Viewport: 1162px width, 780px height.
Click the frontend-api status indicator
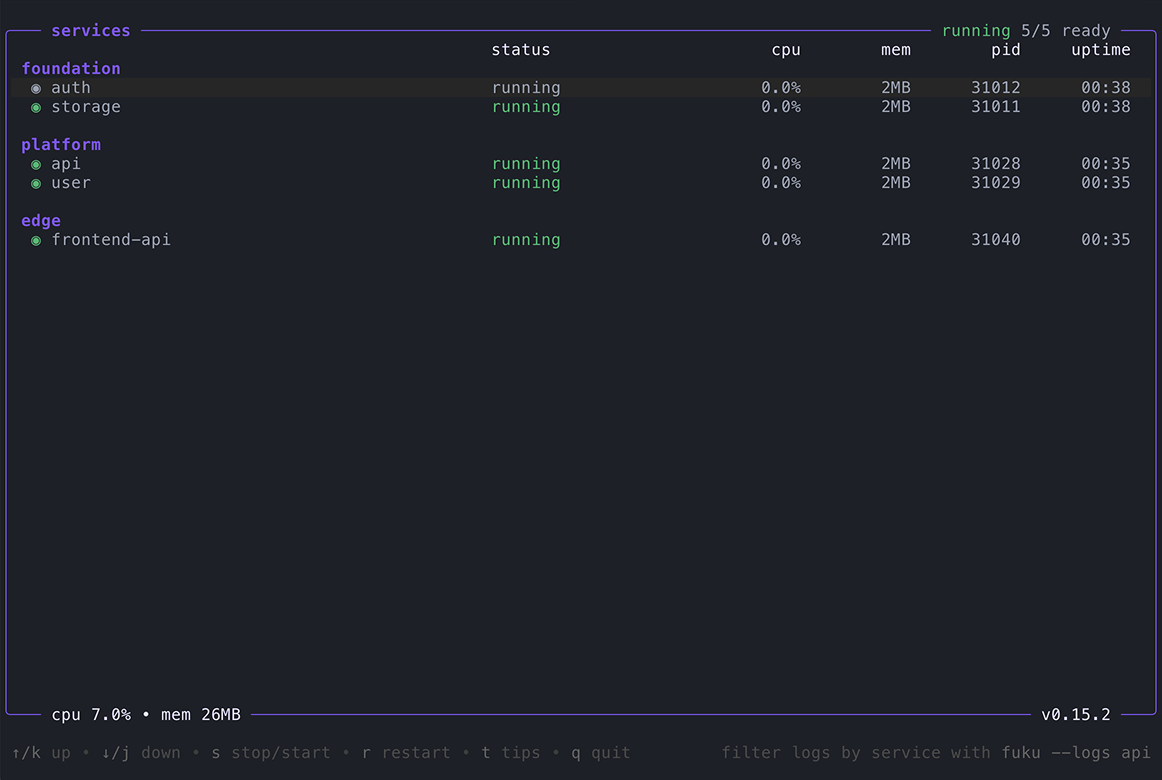(x=36, y=240)
